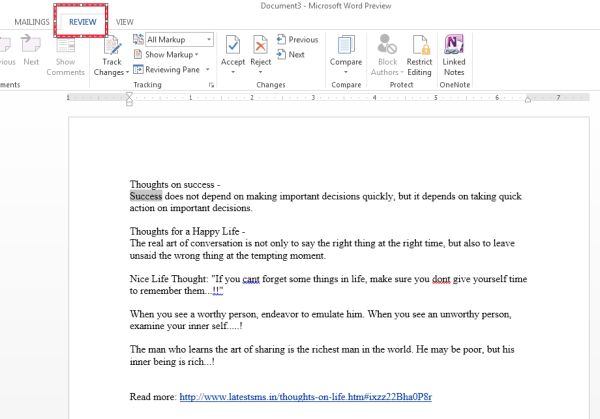Expand the Compare dropdown arrow
The width and height of the screenshot is (600, 419).
346,72
